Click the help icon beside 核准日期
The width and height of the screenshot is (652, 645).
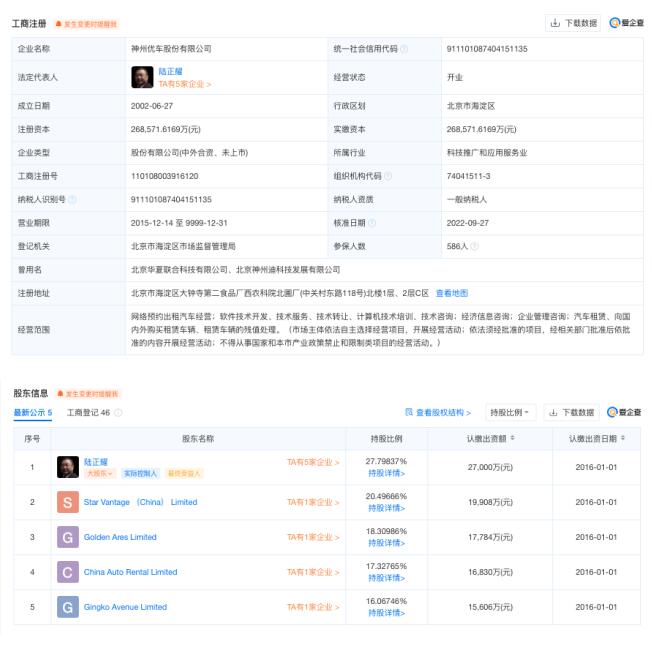pyautogui.click(x=372, y=222)
